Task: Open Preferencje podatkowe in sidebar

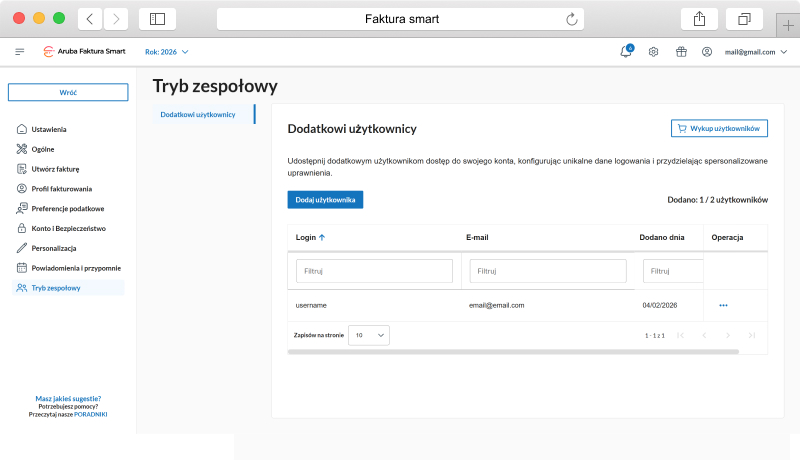Action: pos(67,208)
